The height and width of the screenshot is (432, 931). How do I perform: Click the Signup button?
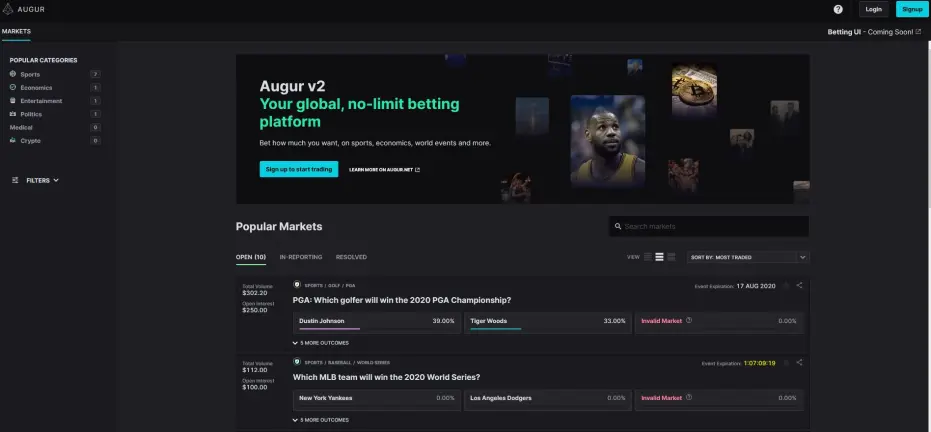pos(912,9)
